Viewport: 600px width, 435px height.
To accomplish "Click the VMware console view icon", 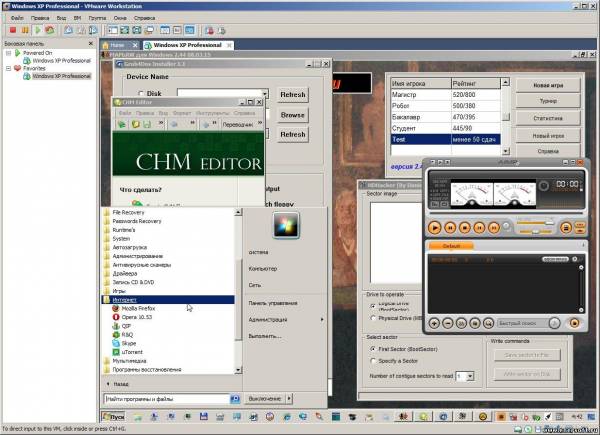I will (x=189, y=30).
